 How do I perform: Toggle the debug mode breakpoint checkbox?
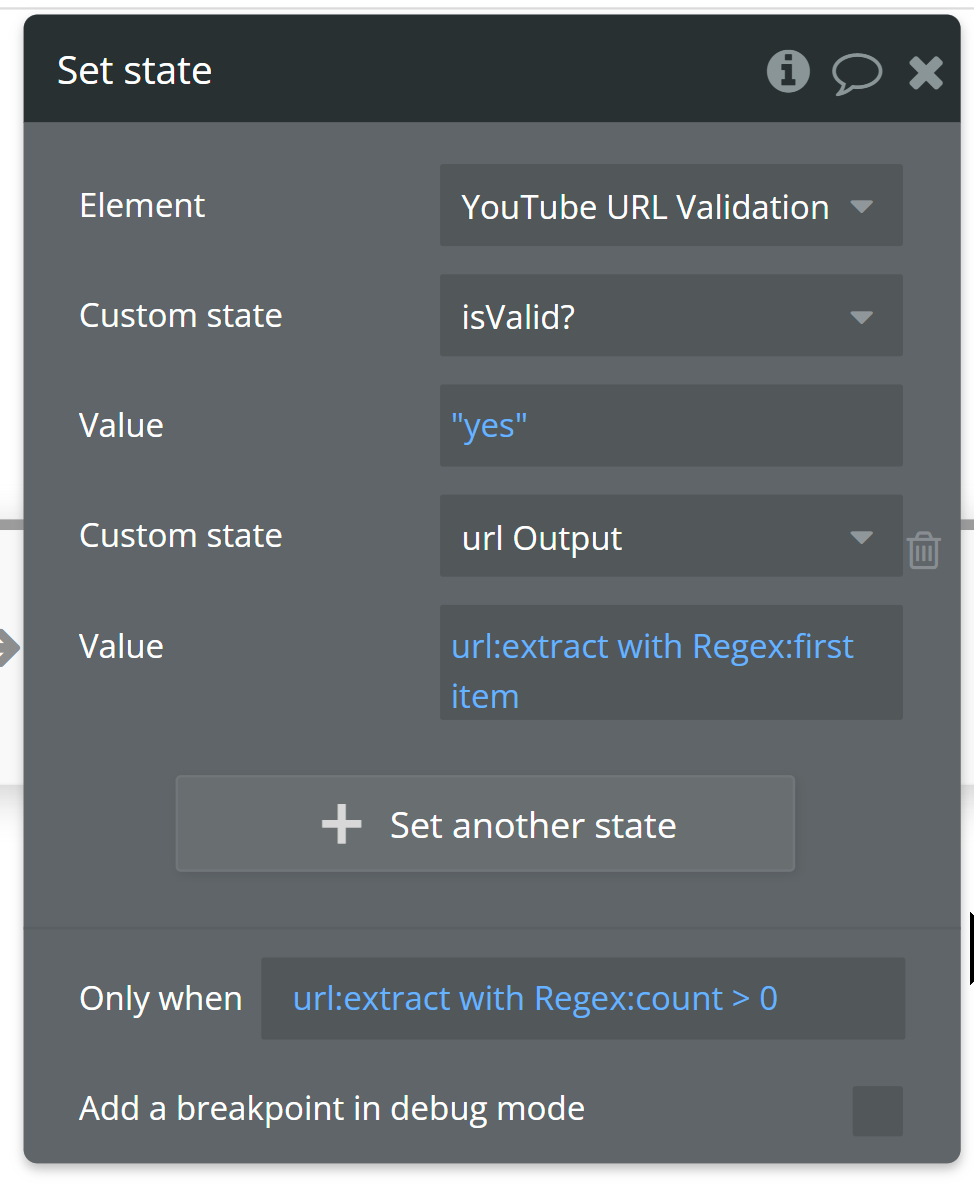(877, 1110)
